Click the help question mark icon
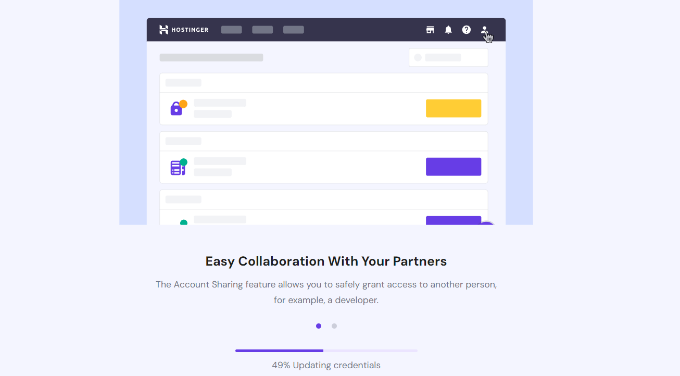 466,29
